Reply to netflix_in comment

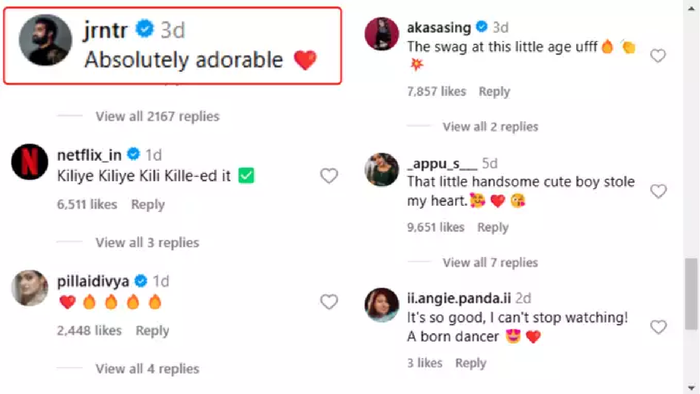148,204
